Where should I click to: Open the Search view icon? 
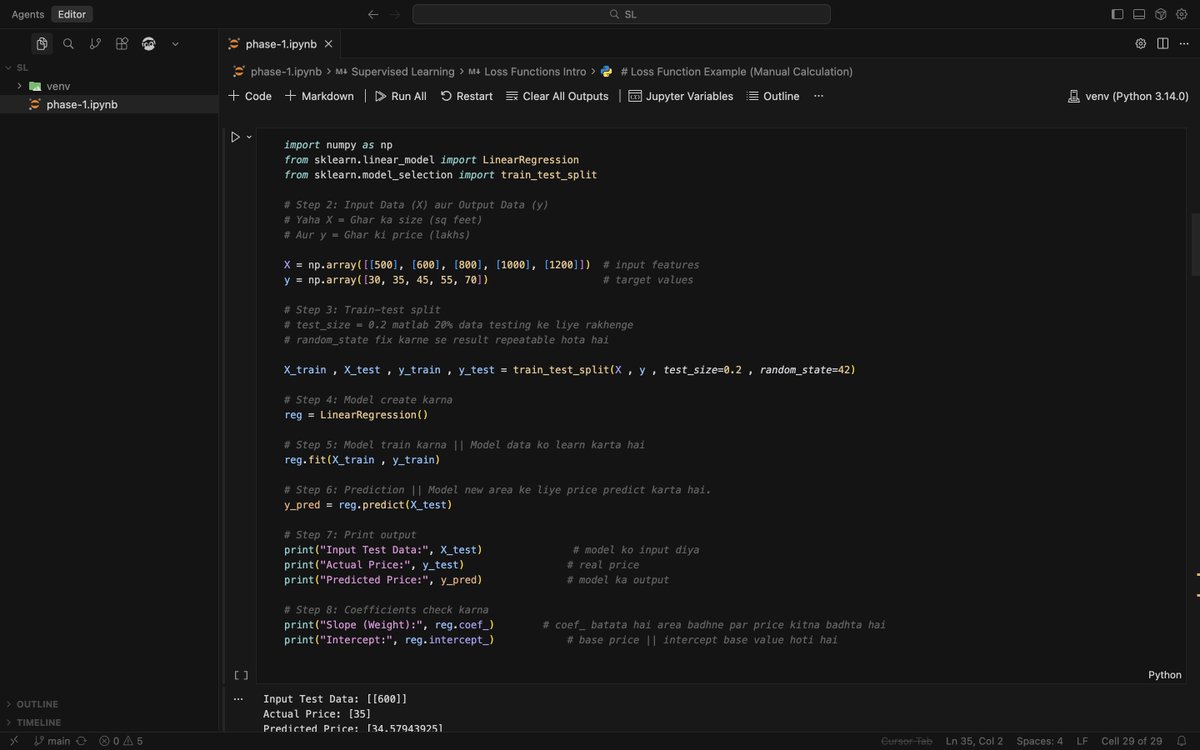tap(68, 44)
